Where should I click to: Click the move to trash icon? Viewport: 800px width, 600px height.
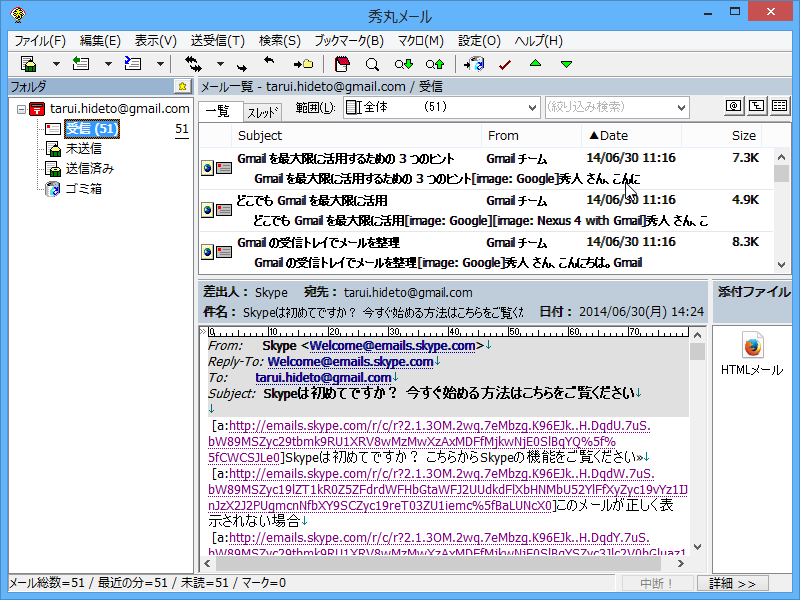pyautogui.click(x=474, y=64)
